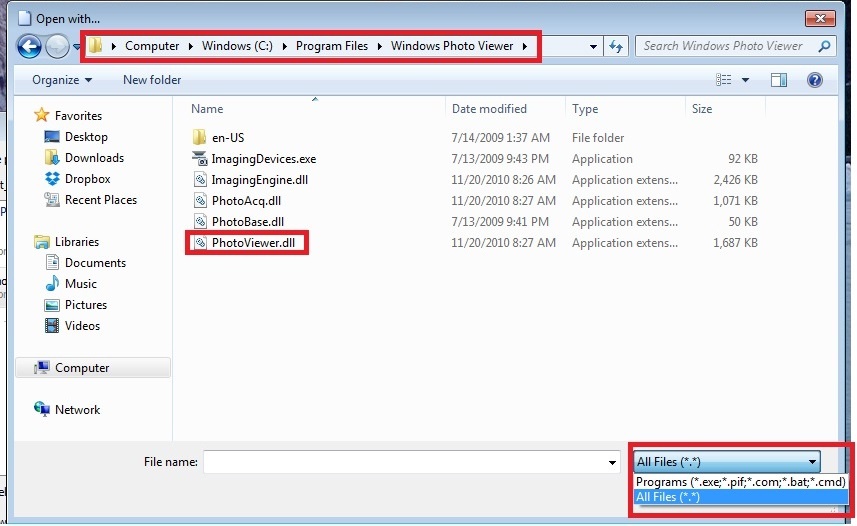This screenshot has height=526, width=857.
Task: Click the en-US folder name
Action: [x=228, y=138]
